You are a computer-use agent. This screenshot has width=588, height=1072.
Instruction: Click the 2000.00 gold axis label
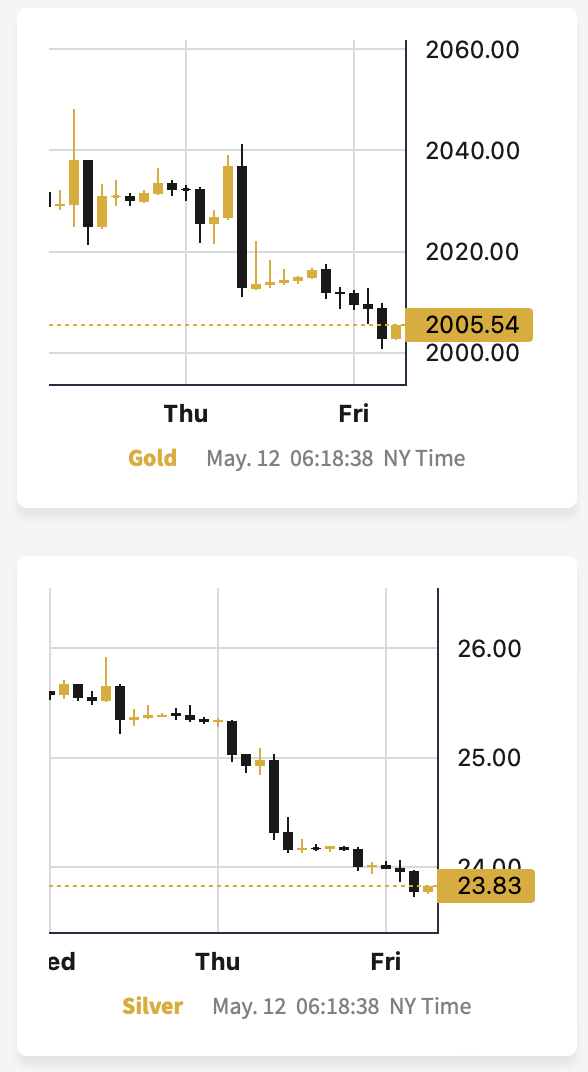(472, 353)
